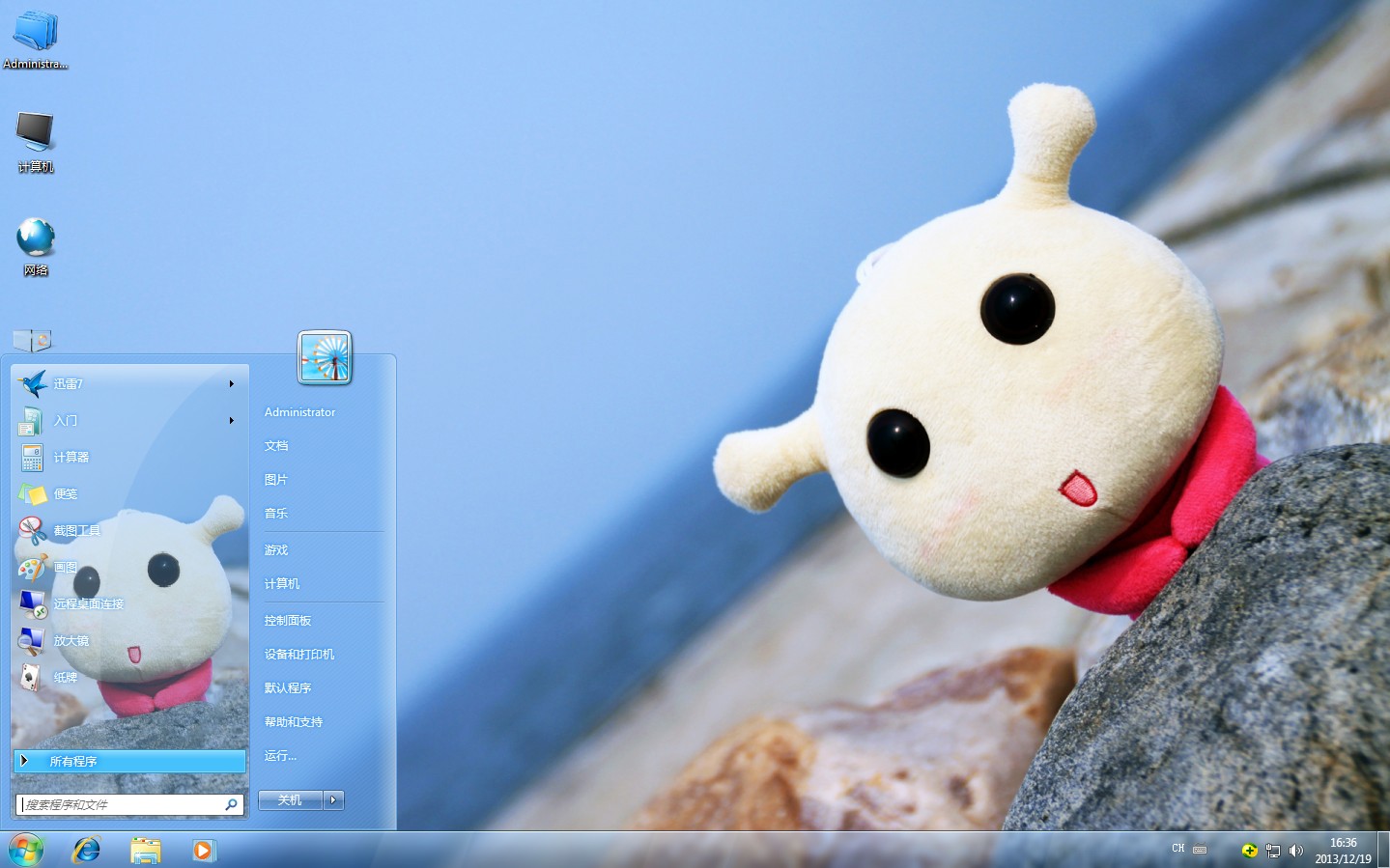Open 控制面板 control panel
The height and width of the screenshot is (868, 1390).
point(288,621)
